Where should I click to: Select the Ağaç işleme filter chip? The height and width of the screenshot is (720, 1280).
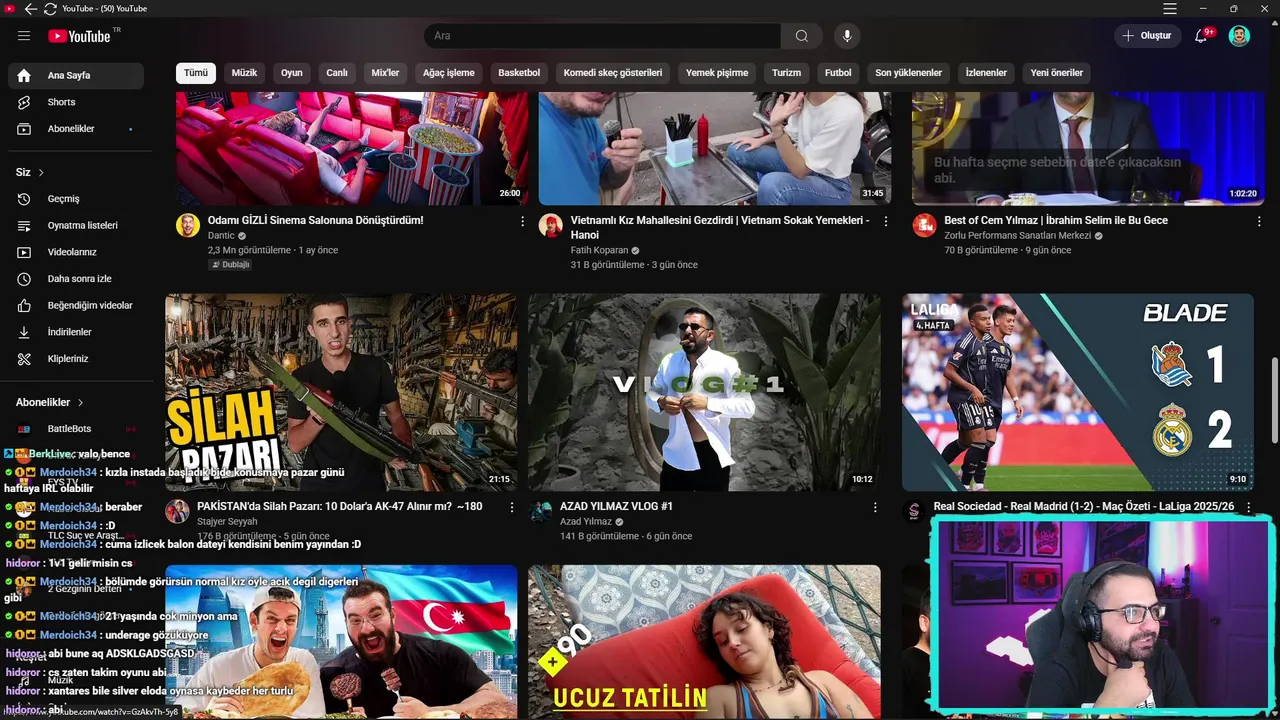[x=449, y=73]
